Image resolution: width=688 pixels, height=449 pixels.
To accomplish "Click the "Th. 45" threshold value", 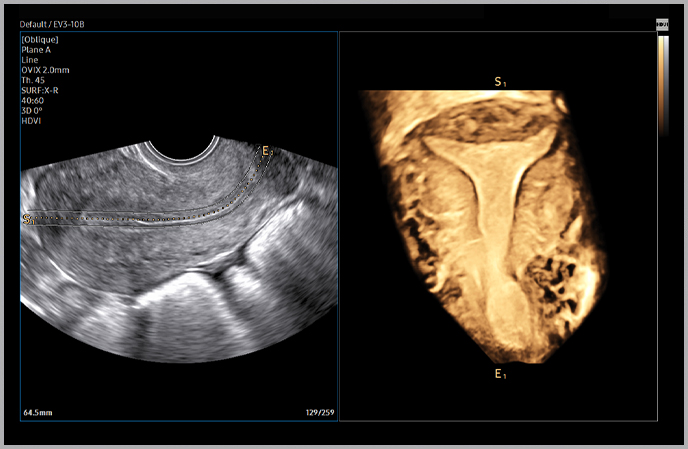I will pos(33,80).
